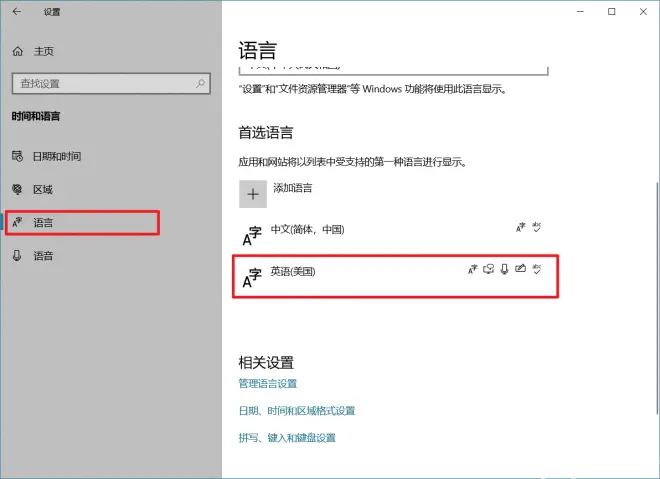This screenshot has width=660, height=479.
Task: Click the large A字 icon beside 中文(简体，中国)
Action: (x=252, y=236)
